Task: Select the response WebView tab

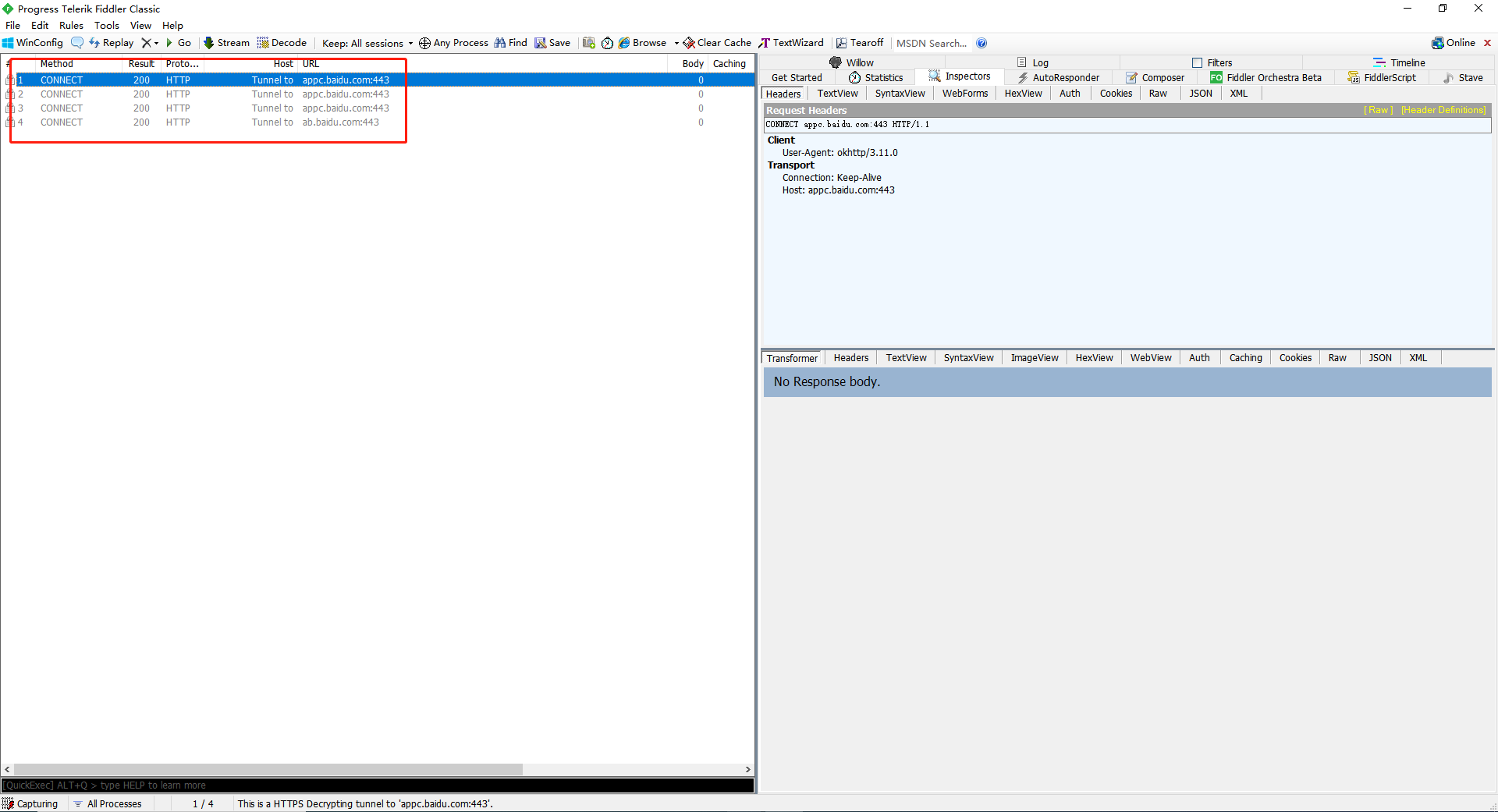Action: tap(1151, 358)
